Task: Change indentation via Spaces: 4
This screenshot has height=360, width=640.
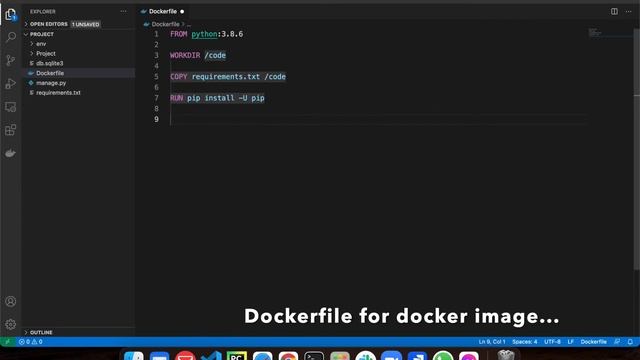Action: coord(524,342)
